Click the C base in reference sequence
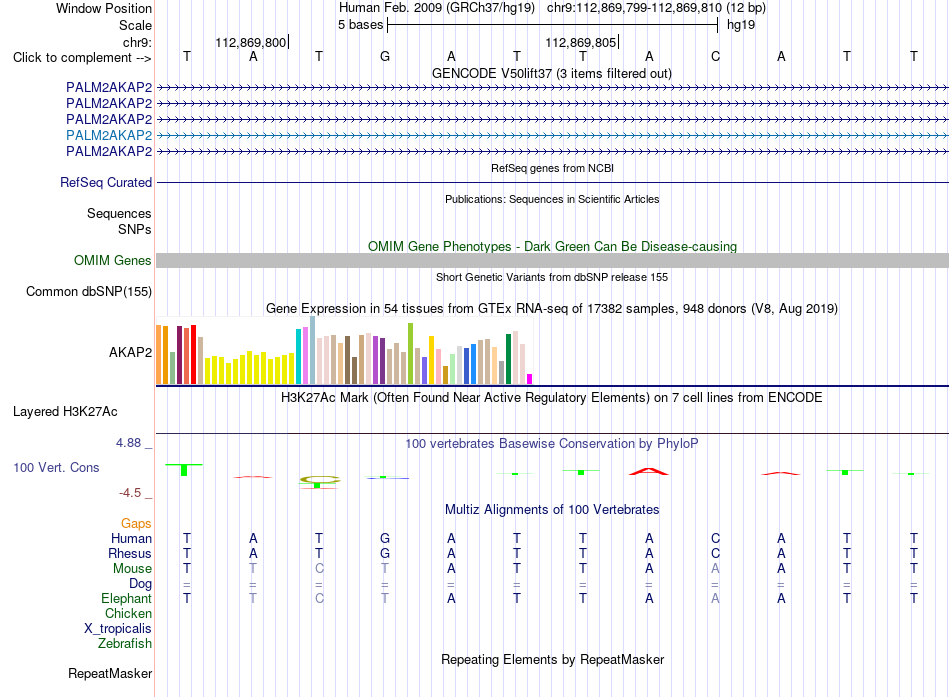 pos(716,56)
